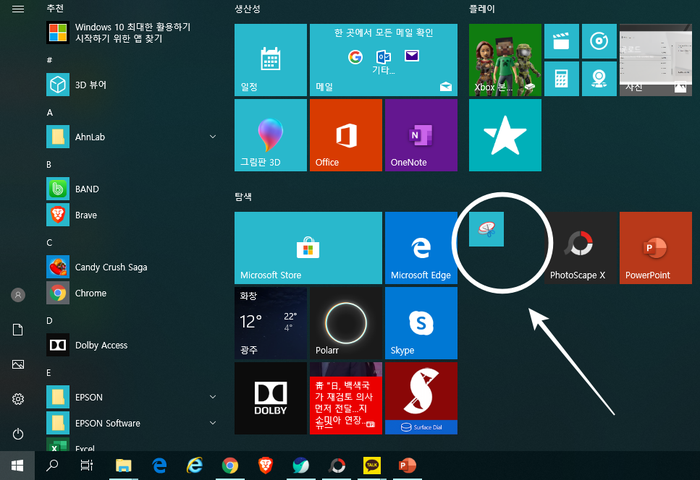Screen dimensions: 700x480
Task: Launch the Skype tile
Action: pyautogui.click(x=421, y=323)
